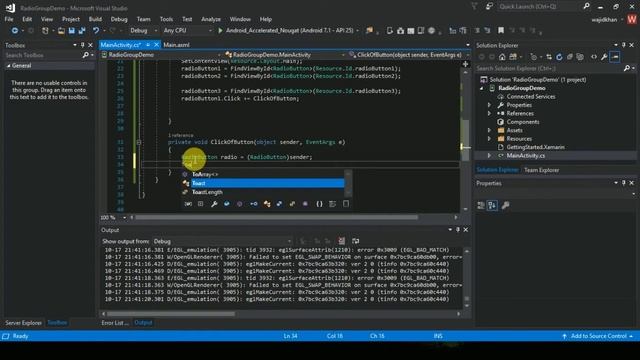Click the bookmark toolbar icon

[x=501, y=30]
